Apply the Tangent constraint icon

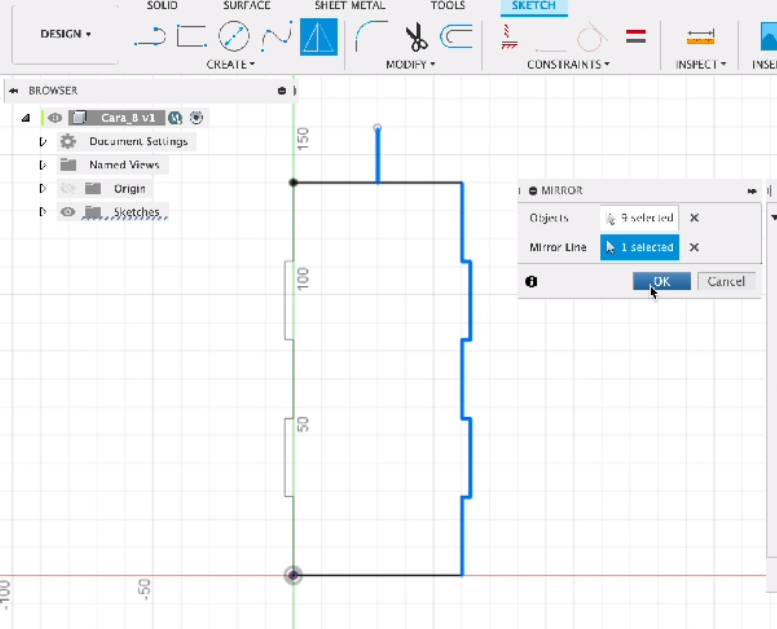tap(591, 37)
